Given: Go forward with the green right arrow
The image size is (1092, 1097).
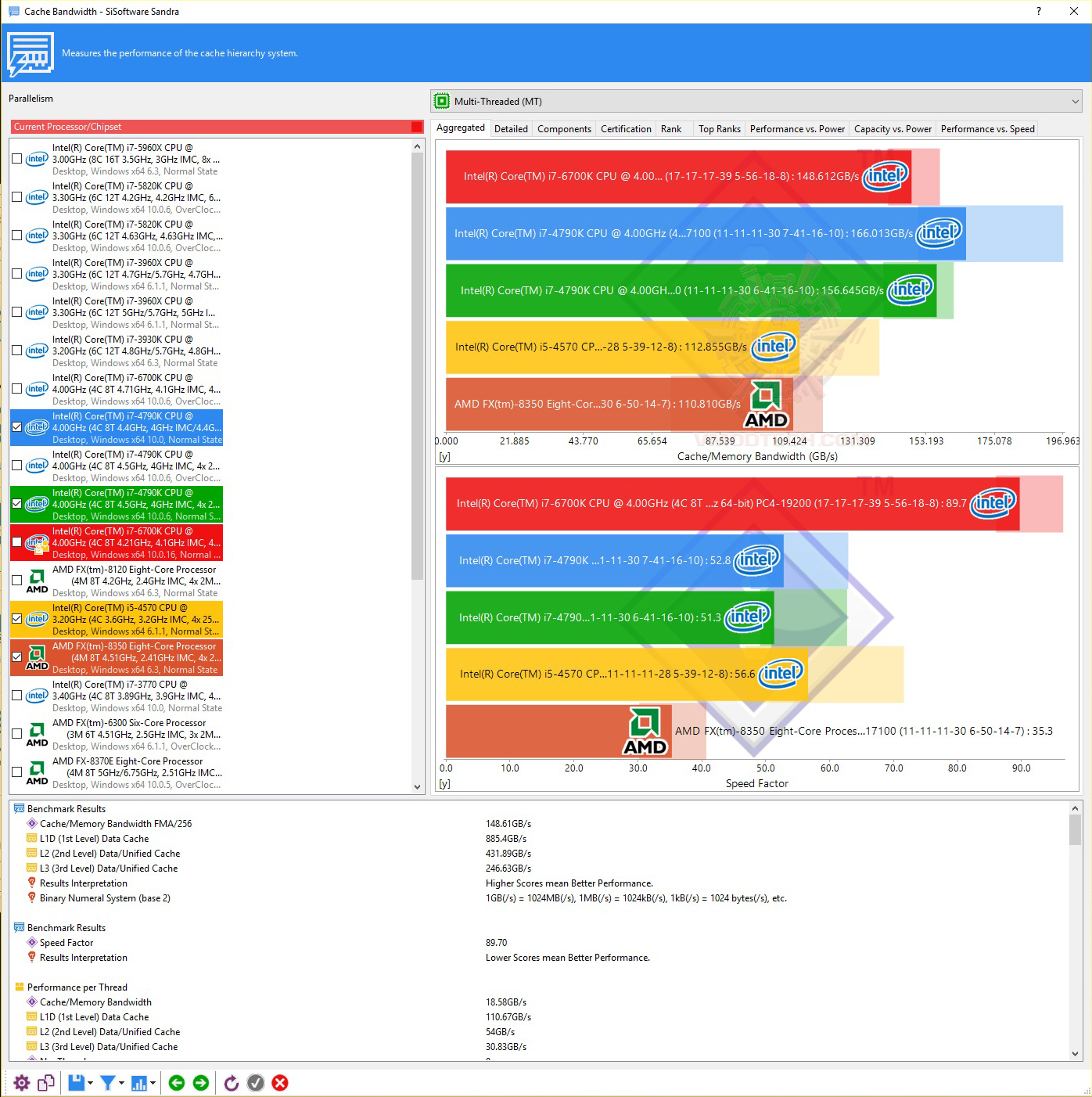Looking at the screenshot, I should pyautogui.click(x=201, y=1083).
